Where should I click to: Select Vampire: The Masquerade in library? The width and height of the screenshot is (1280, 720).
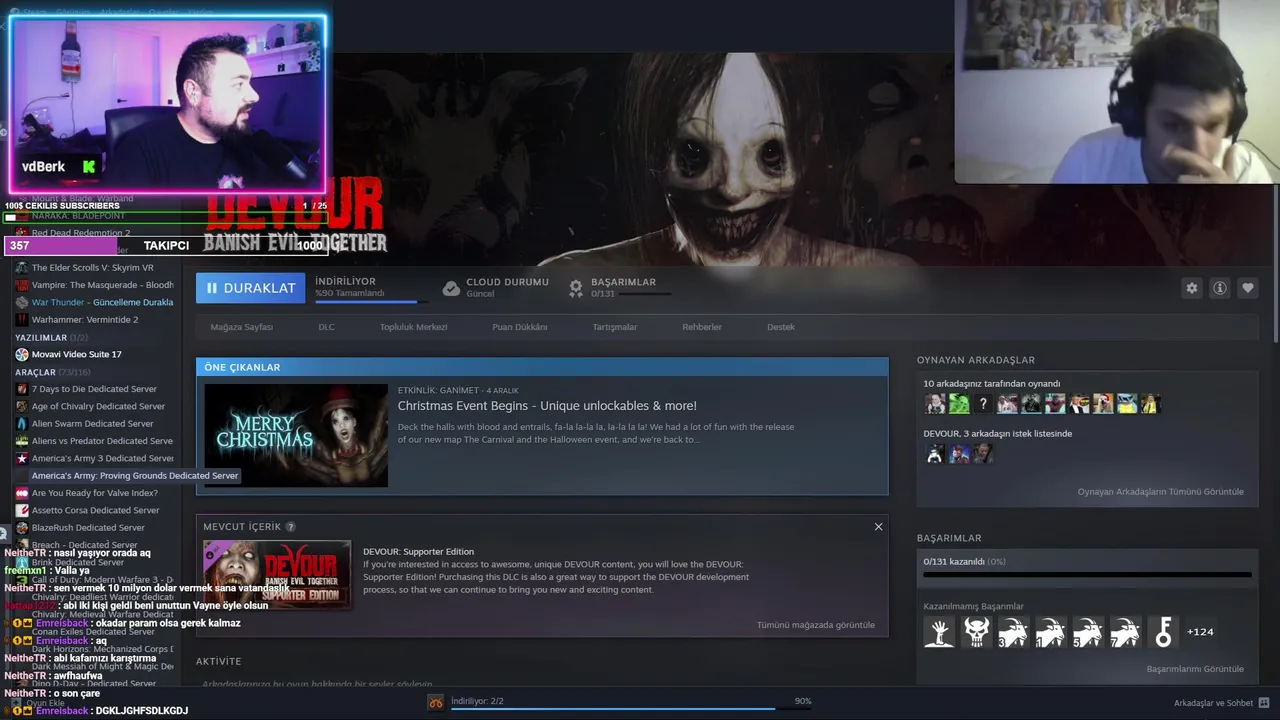point(95,285)
